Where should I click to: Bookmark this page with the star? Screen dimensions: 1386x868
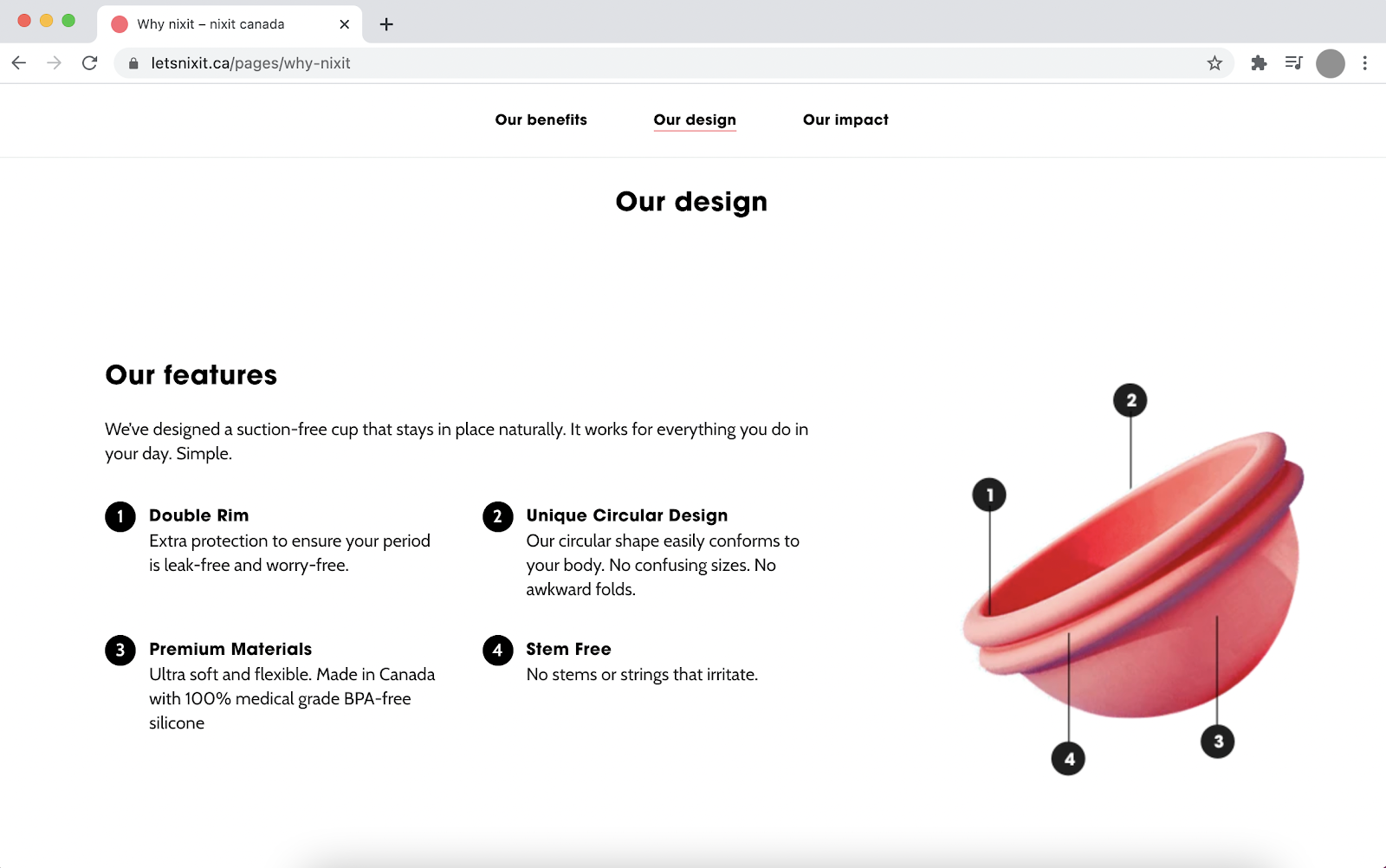point(1214,63)
